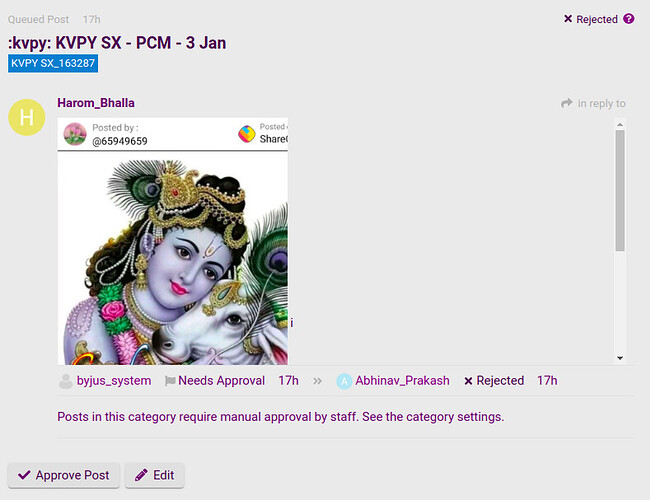Click the manual approval notice text

click(x=281, y=417)
